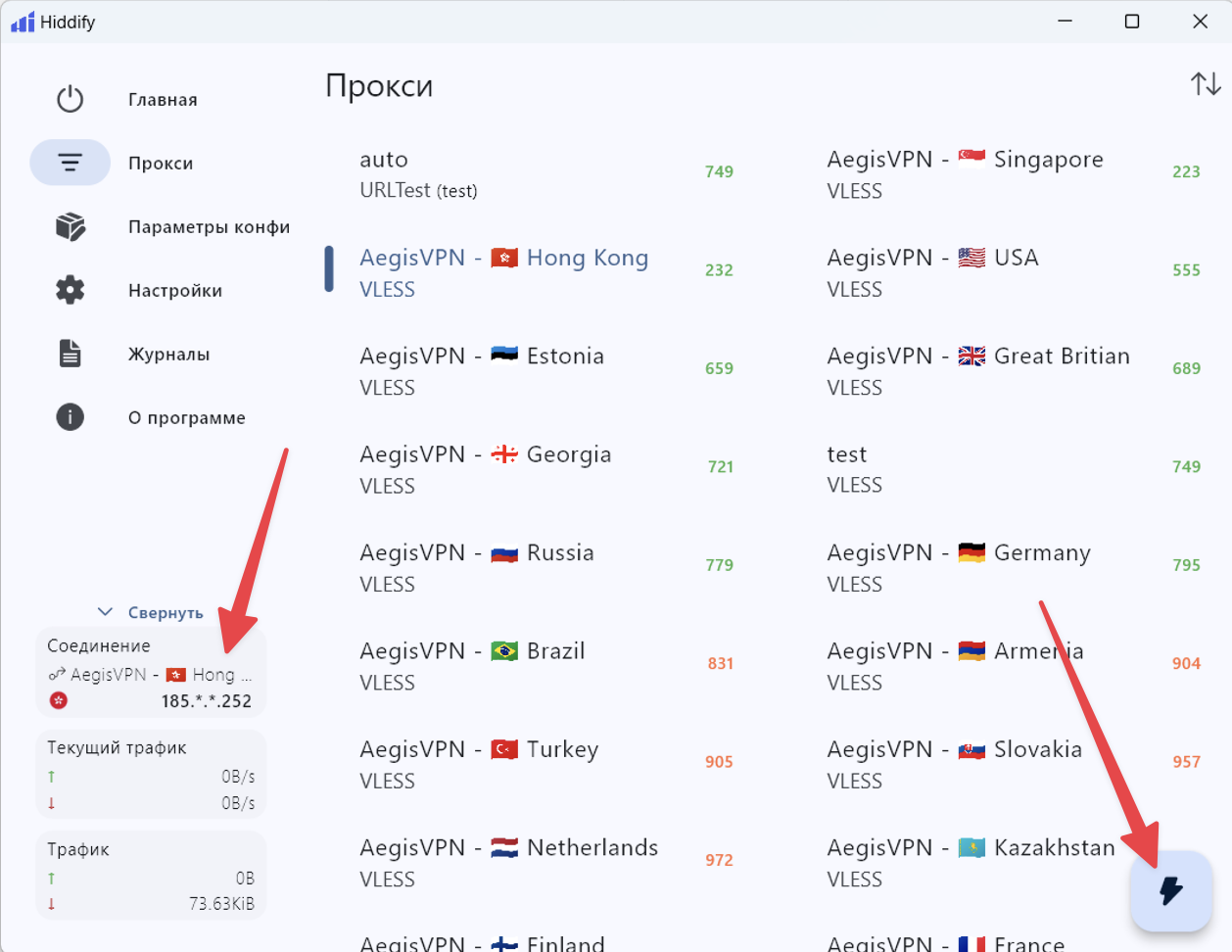The width and height of the screenshot is (1232, 952).
Task: Open Журналы section
Action: point(168,355)
